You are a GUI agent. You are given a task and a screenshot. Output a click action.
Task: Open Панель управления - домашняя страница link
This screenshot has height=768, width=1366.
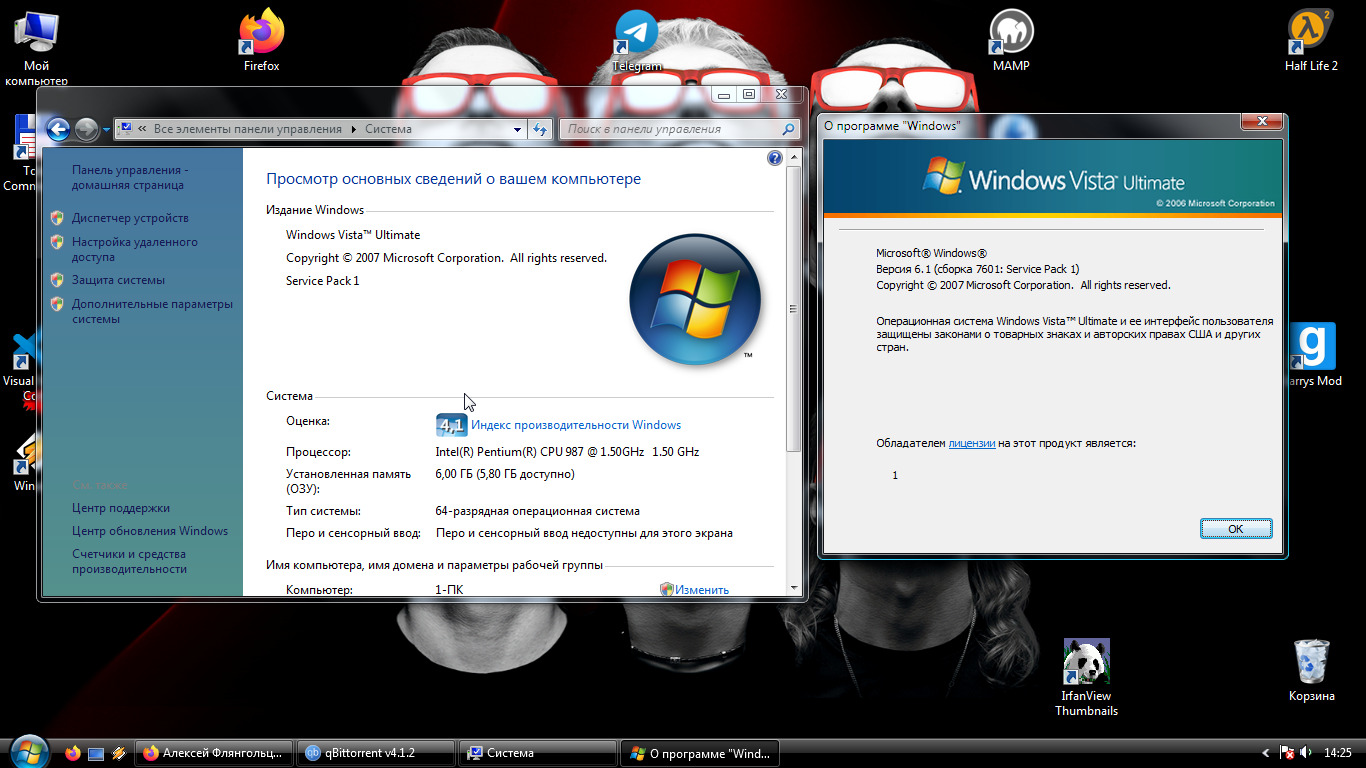(x=130, y=177)
